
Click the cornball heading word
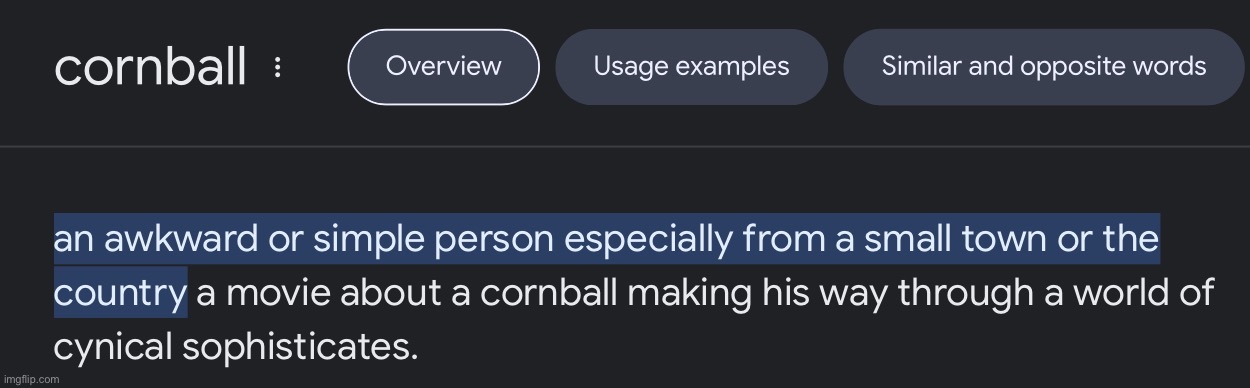150,67
